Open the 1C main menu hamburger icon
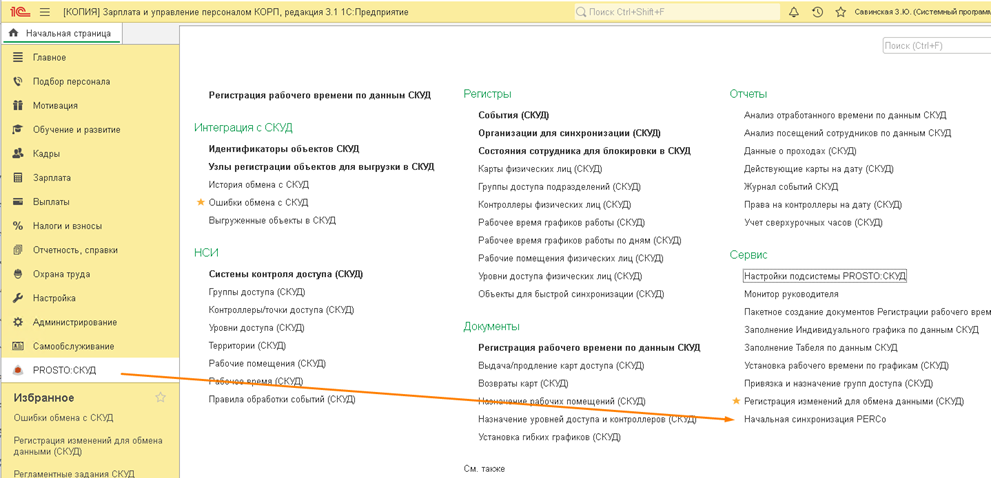991x478 pixels. [x=44, y=12]
